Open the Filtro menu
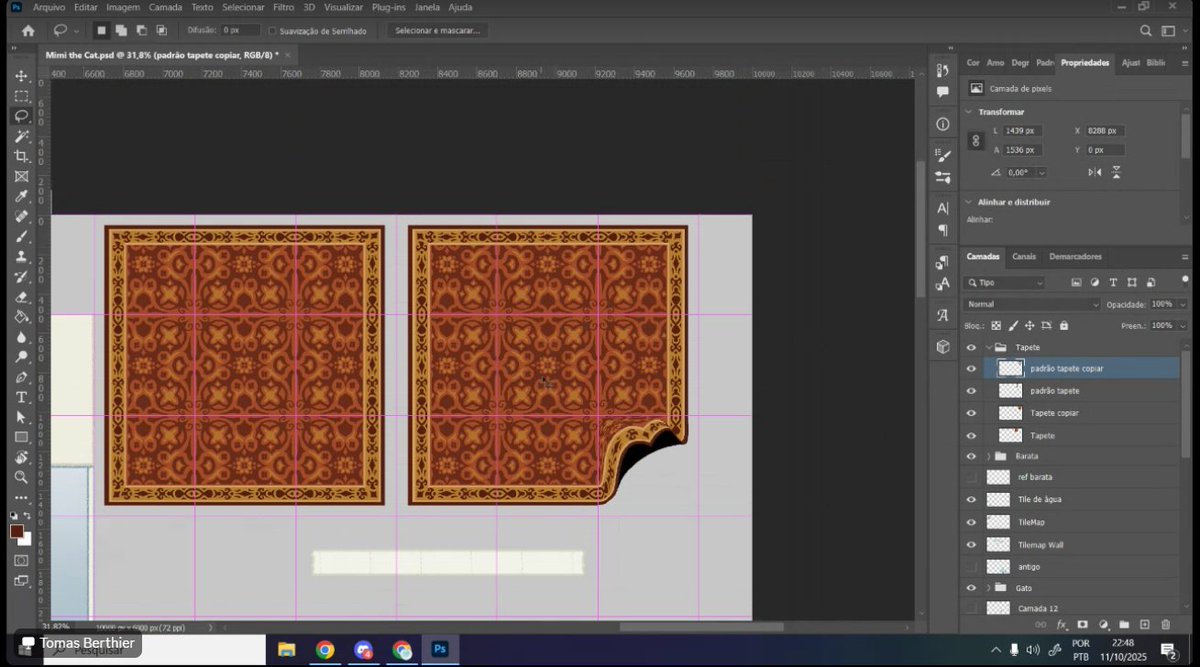 283,7
